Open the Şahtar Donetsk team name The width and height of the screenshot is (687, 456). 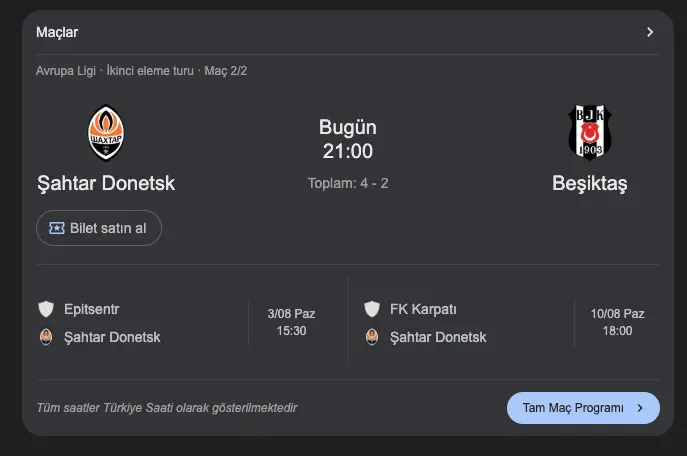[x=106, y=184]
